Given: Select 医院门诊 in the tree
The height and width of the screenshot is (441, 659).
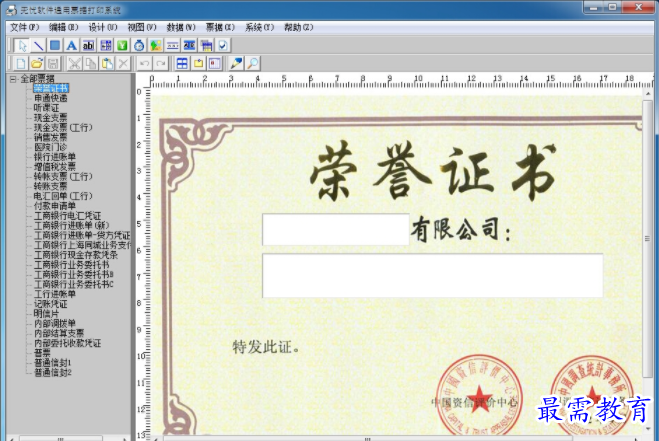Looking at the screenshot, I should click(50, 147).
